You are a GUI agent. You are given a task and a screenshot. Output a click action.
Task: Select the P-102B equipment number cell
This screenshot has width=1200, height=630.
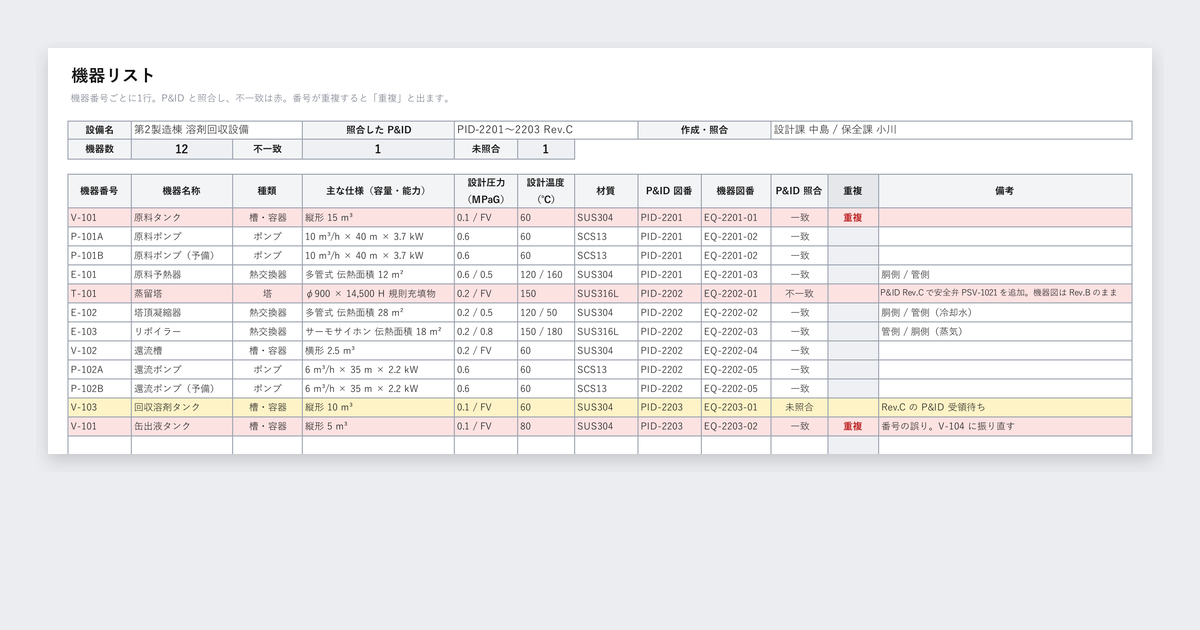click(x=99, y=388)
